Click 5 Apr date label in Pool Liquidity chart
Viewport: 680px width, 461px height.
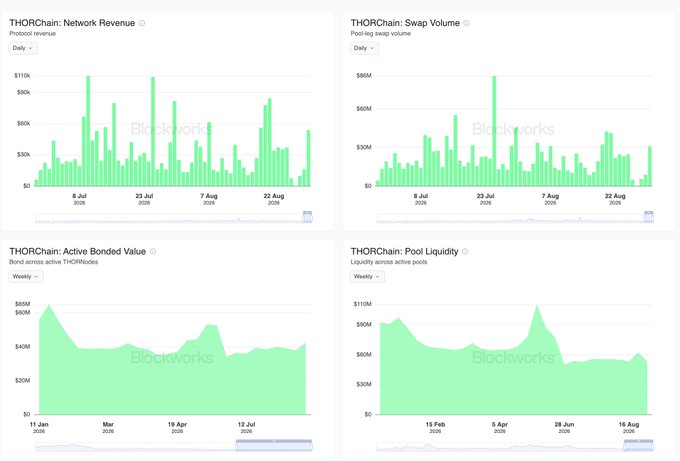pos(500,425)
